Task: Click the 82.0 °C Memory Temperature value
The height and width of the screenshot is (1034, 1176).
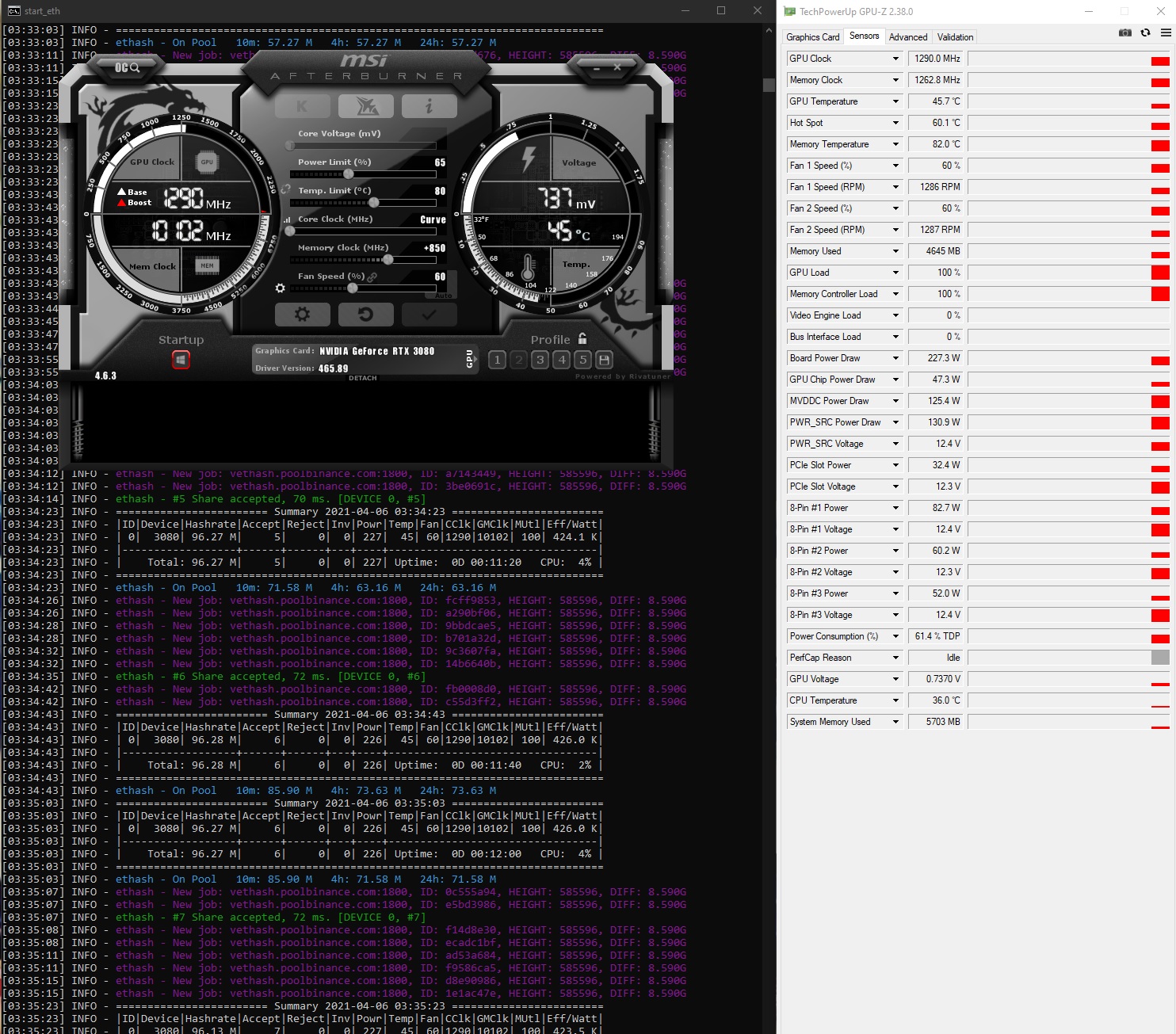Action: pos(937,144)
